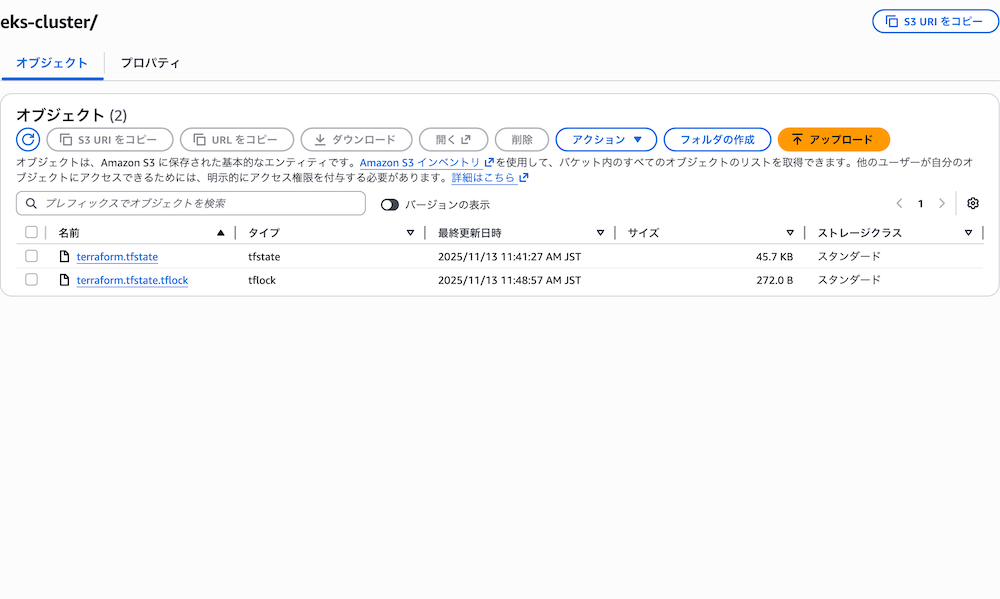Click the URL をコピー button
1000x599 pixels.
237,140
